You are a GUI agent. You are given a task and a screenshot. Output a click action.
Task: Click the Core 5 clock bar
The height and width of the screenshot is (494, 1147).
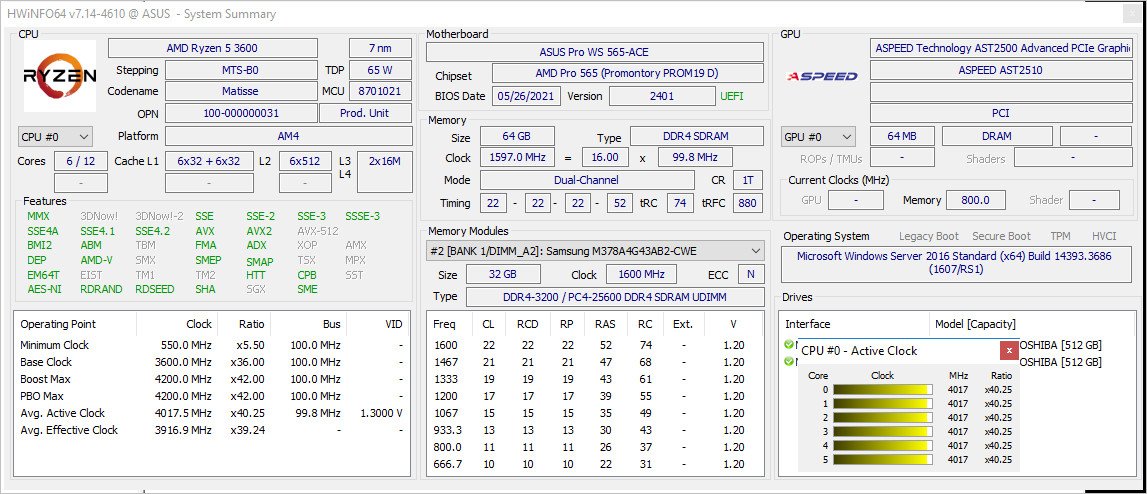click(883, 459)
